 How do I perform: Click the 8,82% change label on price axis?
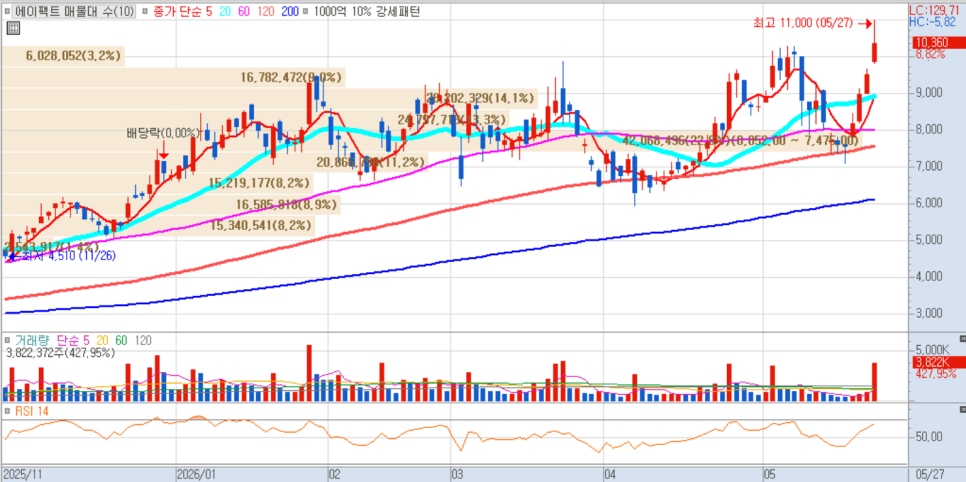pyautogui.click(x=930, y=55)
